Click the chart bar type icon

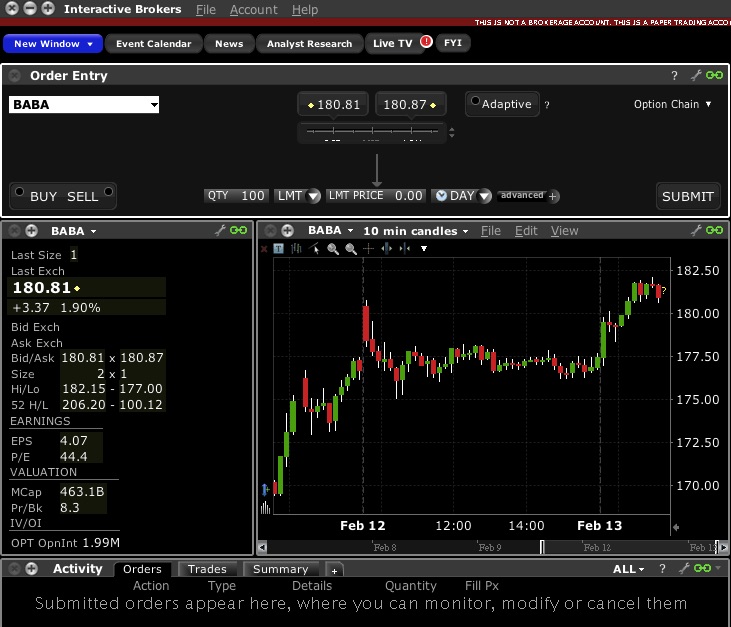click(296, 248)
